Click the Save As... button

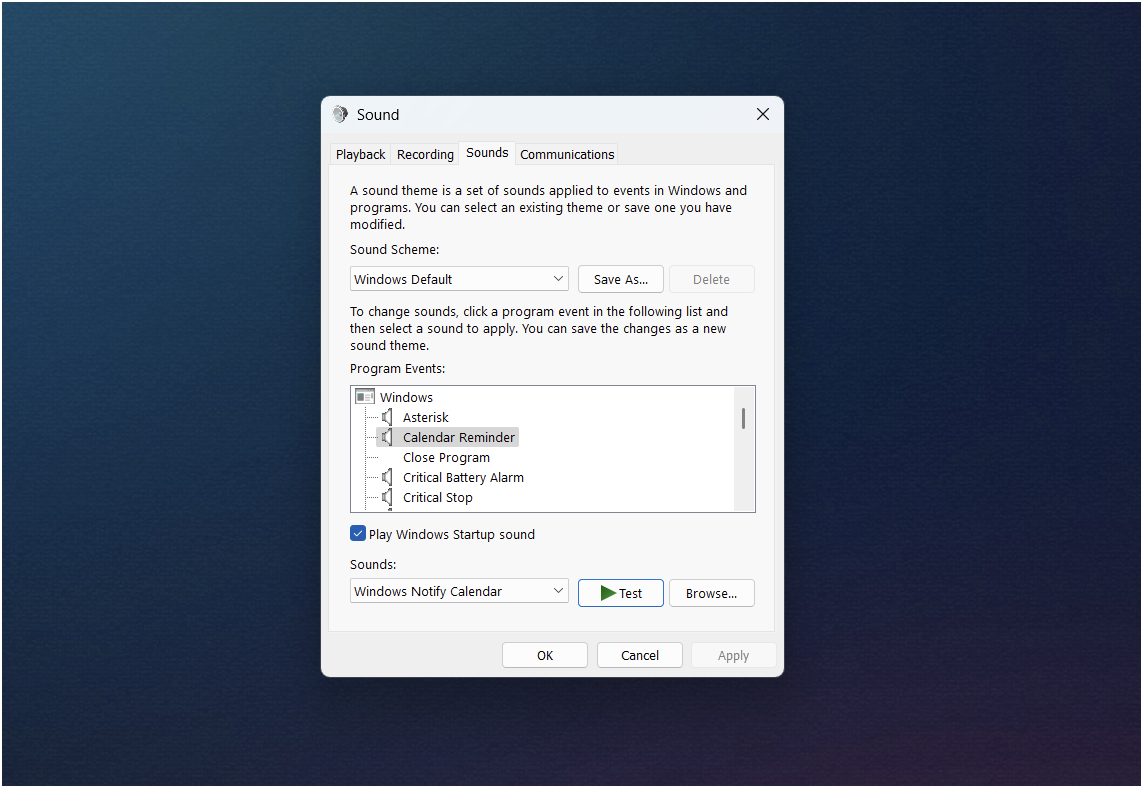pyautogui.click(x=620, y=279)
